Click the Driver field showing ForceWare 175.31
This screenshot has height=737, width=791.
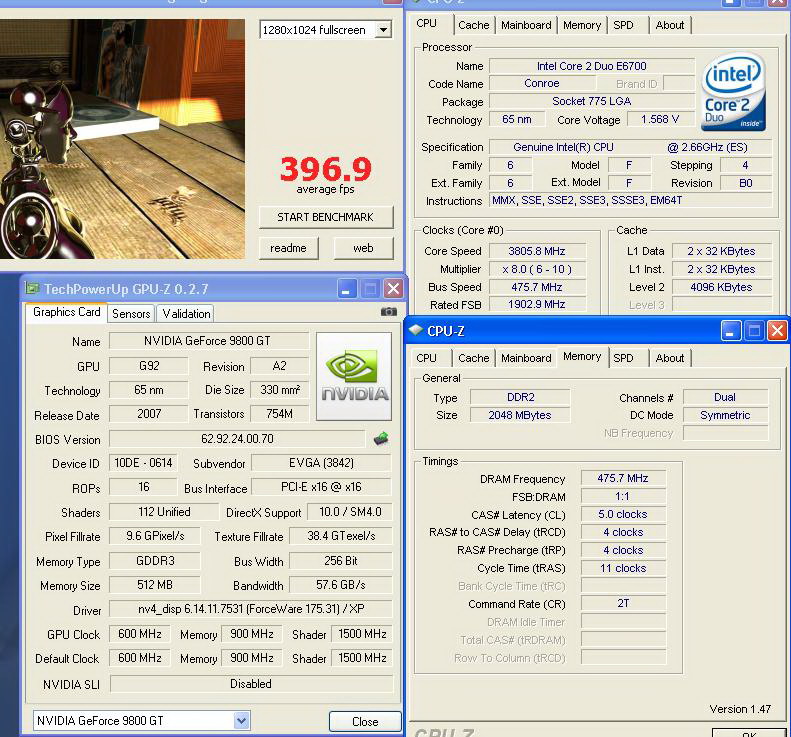point(251,609)
